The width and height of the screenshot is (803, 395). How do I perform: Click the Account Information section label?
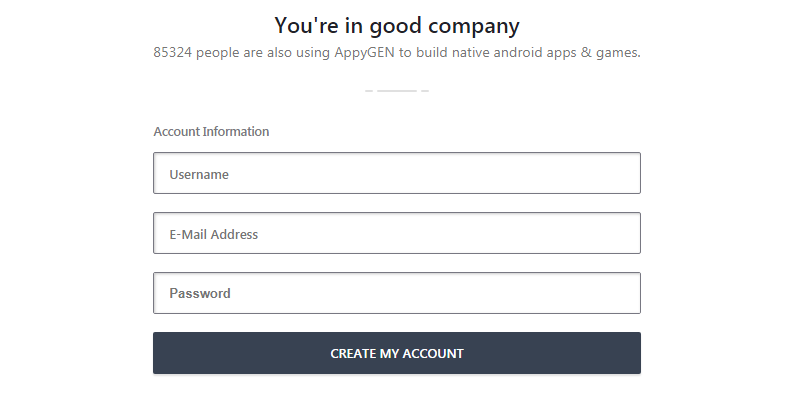[211, 132]
